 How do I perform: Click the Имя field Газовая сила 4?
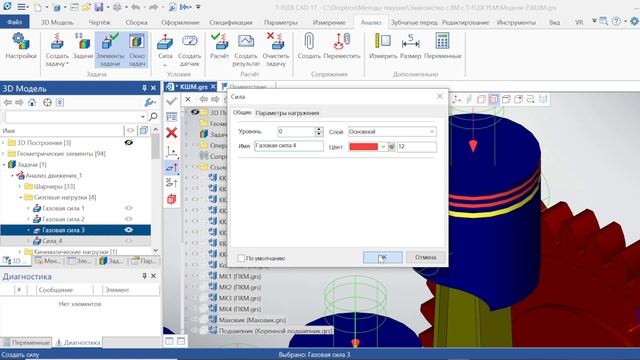(x=289, y=146)
